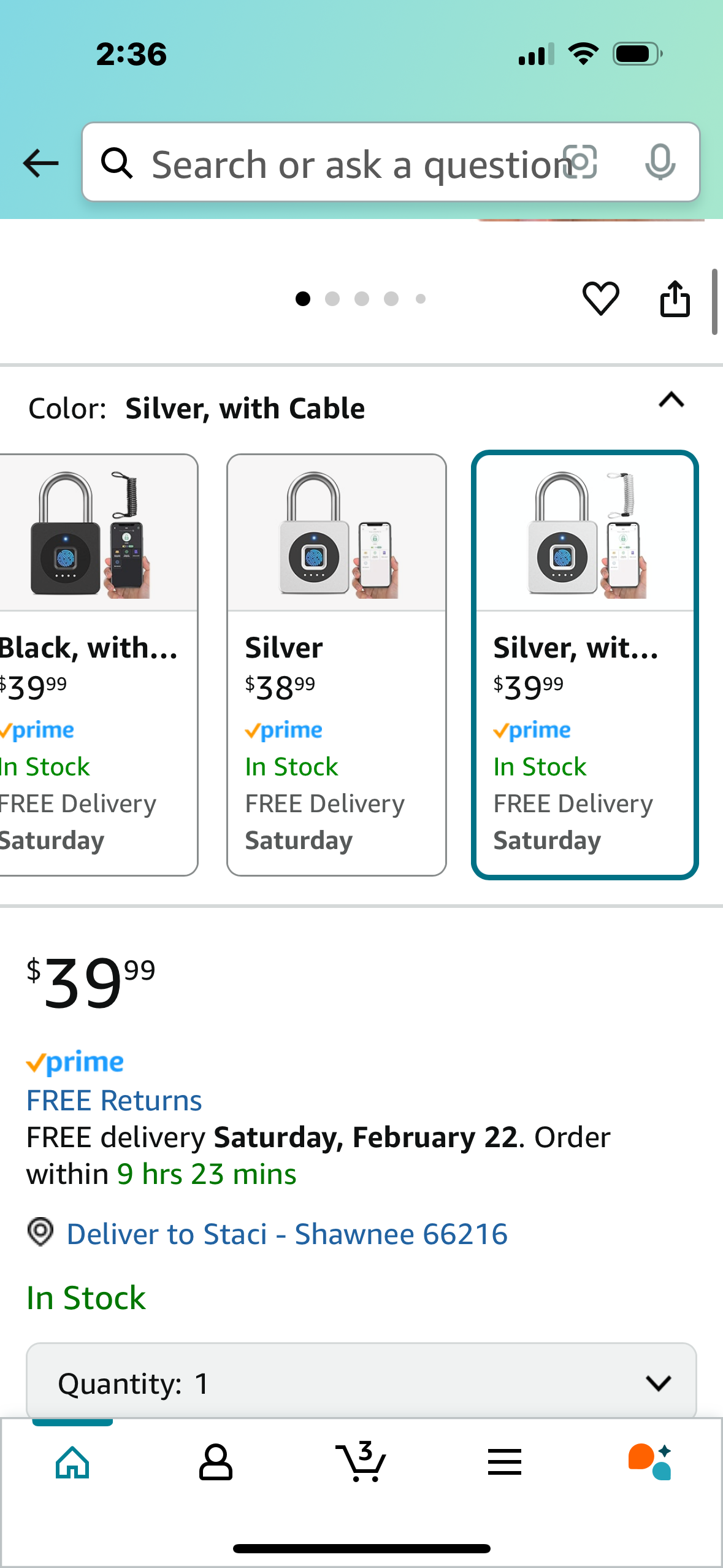The width and height of the screenshot is (723, 1568).
Task: Tap Deliver to Staci - Shawnee 66216
Action: tap(287, 1234)
